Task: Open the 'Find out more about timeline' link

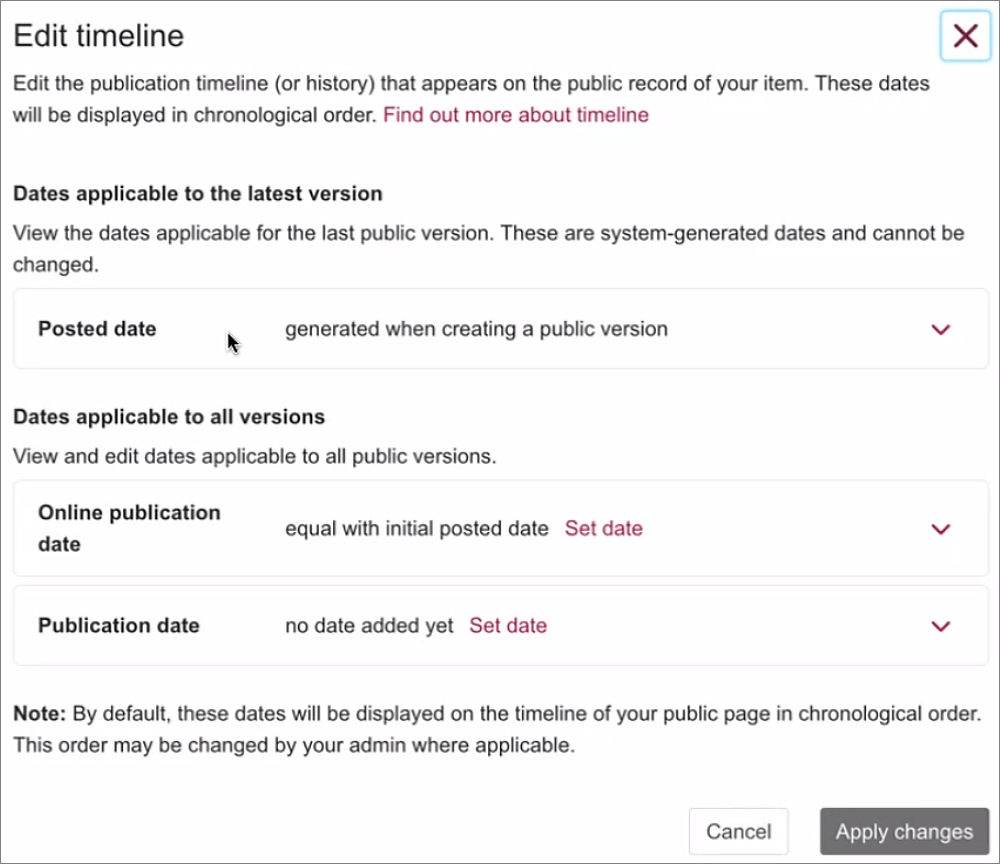Action: click(x=516, y=115)
